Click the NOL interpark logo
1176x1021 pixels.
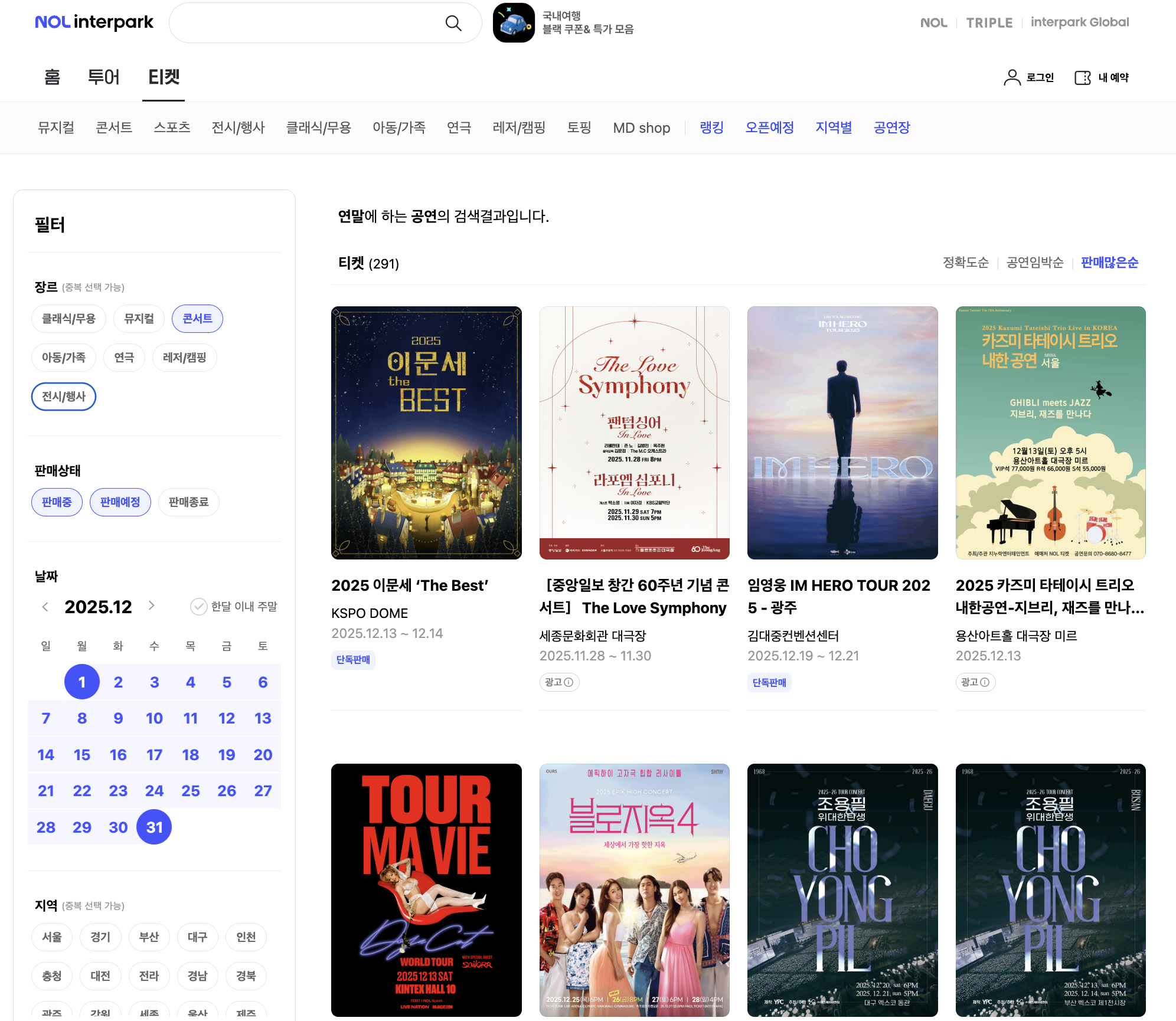click(x=94, y=22)
